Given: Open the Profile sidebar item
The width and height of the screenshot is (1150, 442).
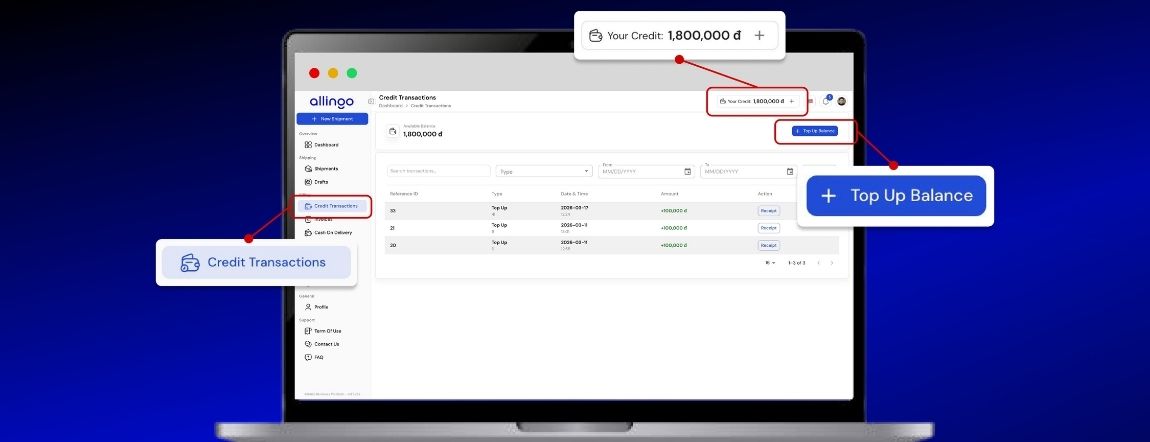Looking at the screenshot, I should (x=317, y=307).
